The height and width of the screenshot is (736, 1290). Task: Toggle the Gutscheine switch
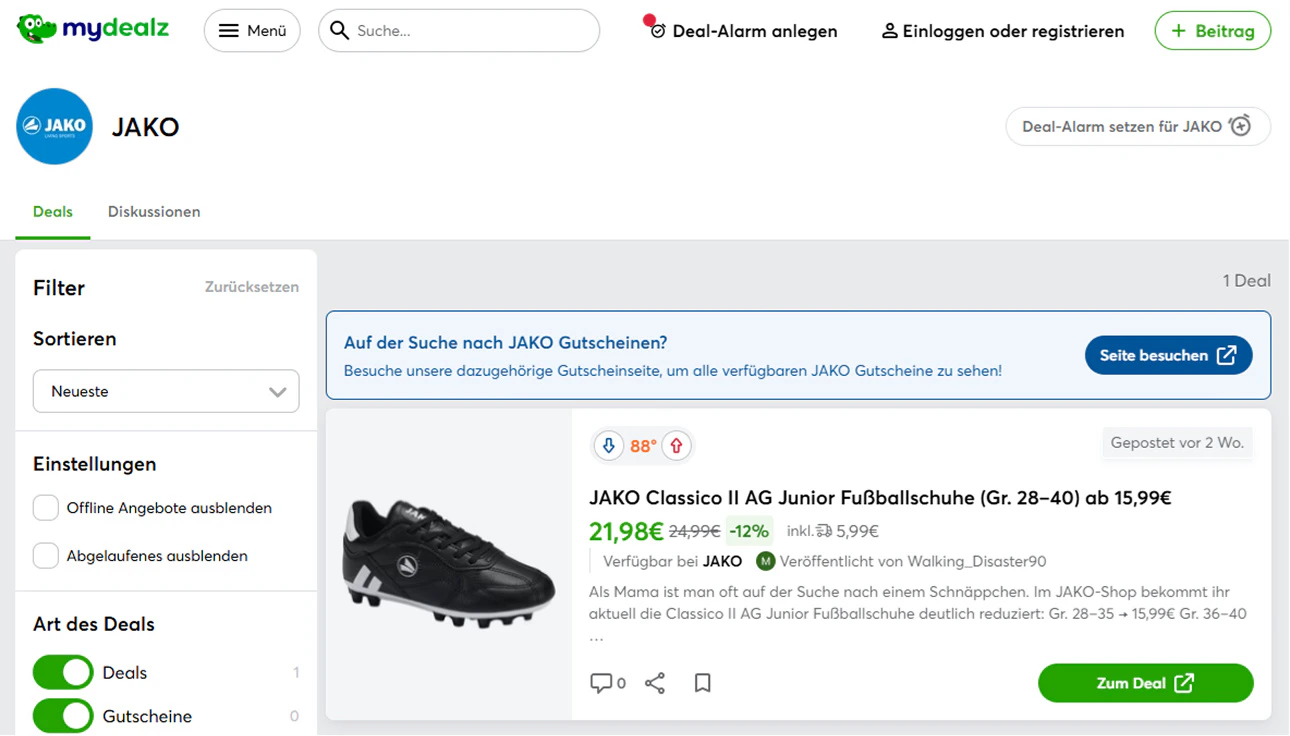(x=63, y=716)
